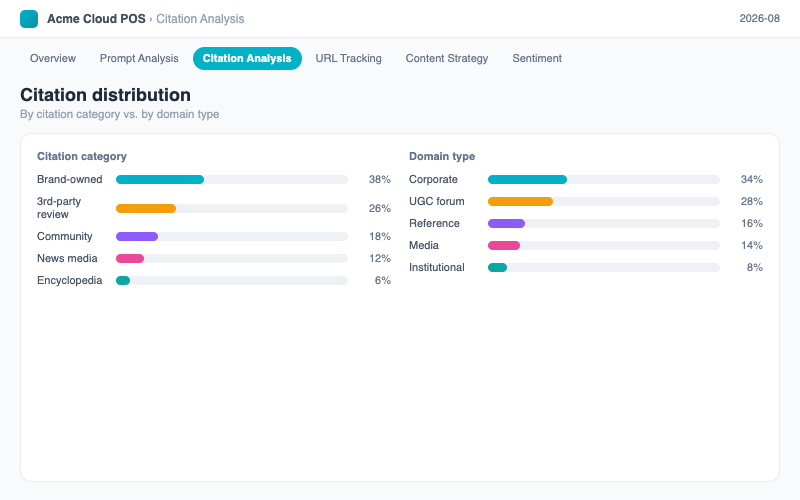This screenshot has height=500, width=800.
Task: Click the Reference progress bar
Action: pos(604,223)
